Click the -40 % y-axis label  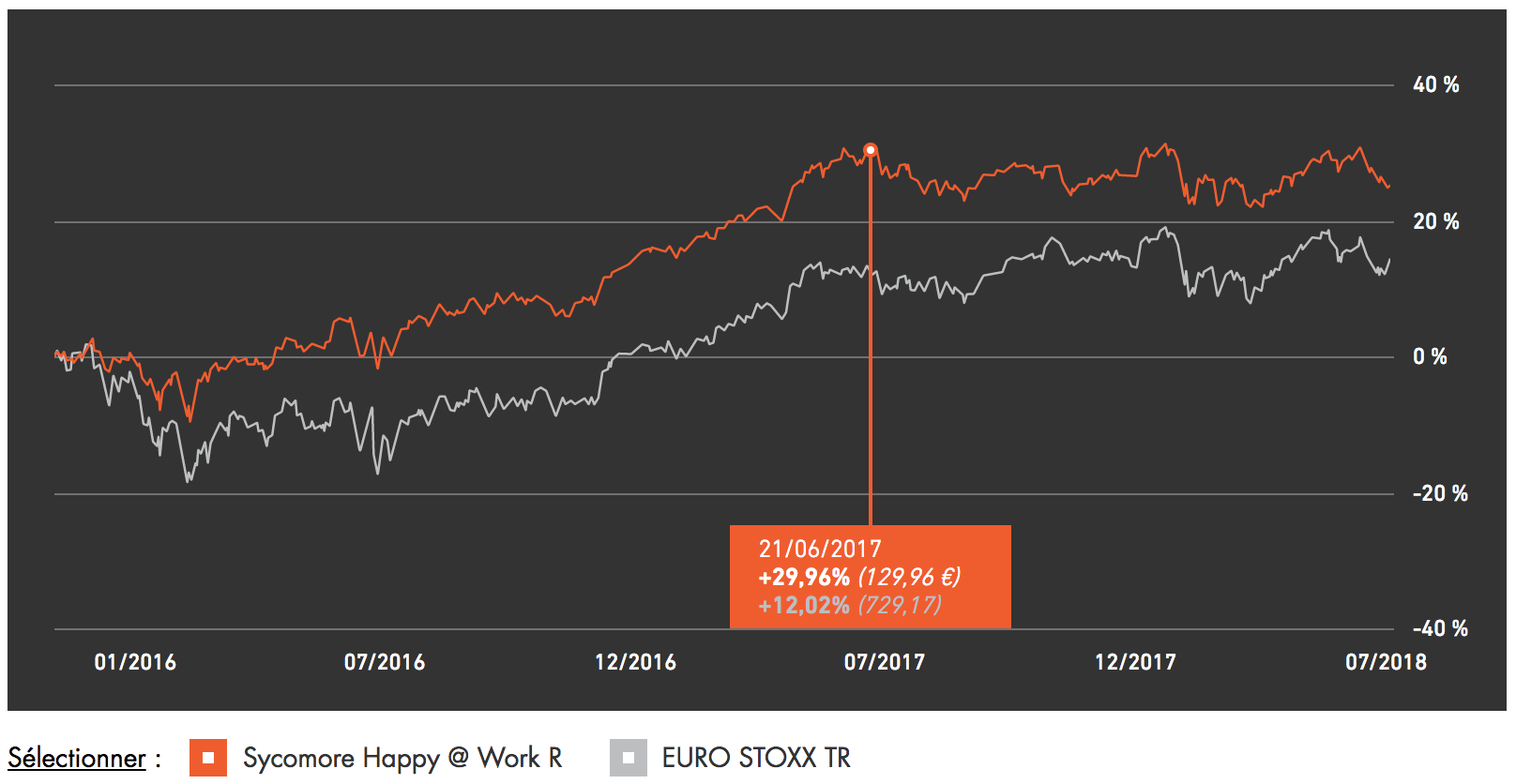coord(1440,628)
